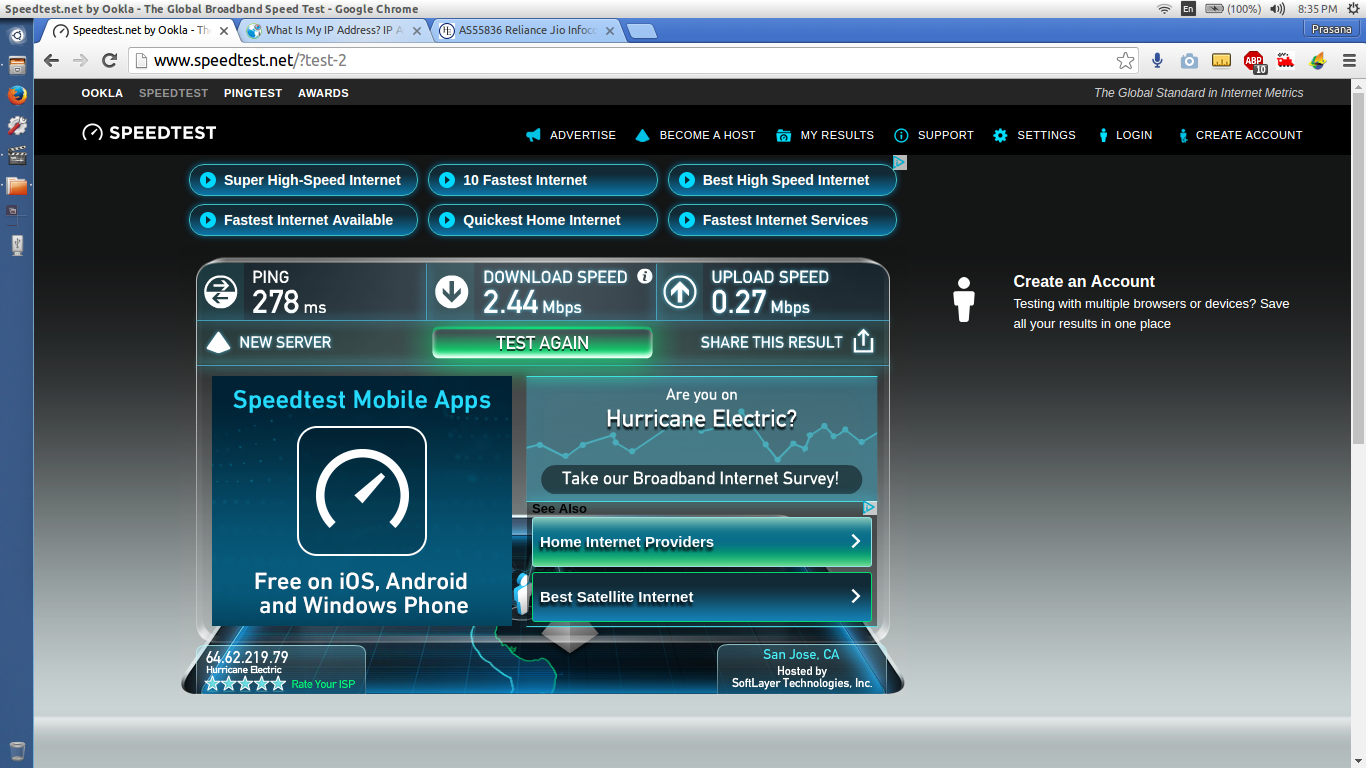Go back using the browser back arrow
This screenshot has width=1366, height=768.
click(x=51, y=60)
